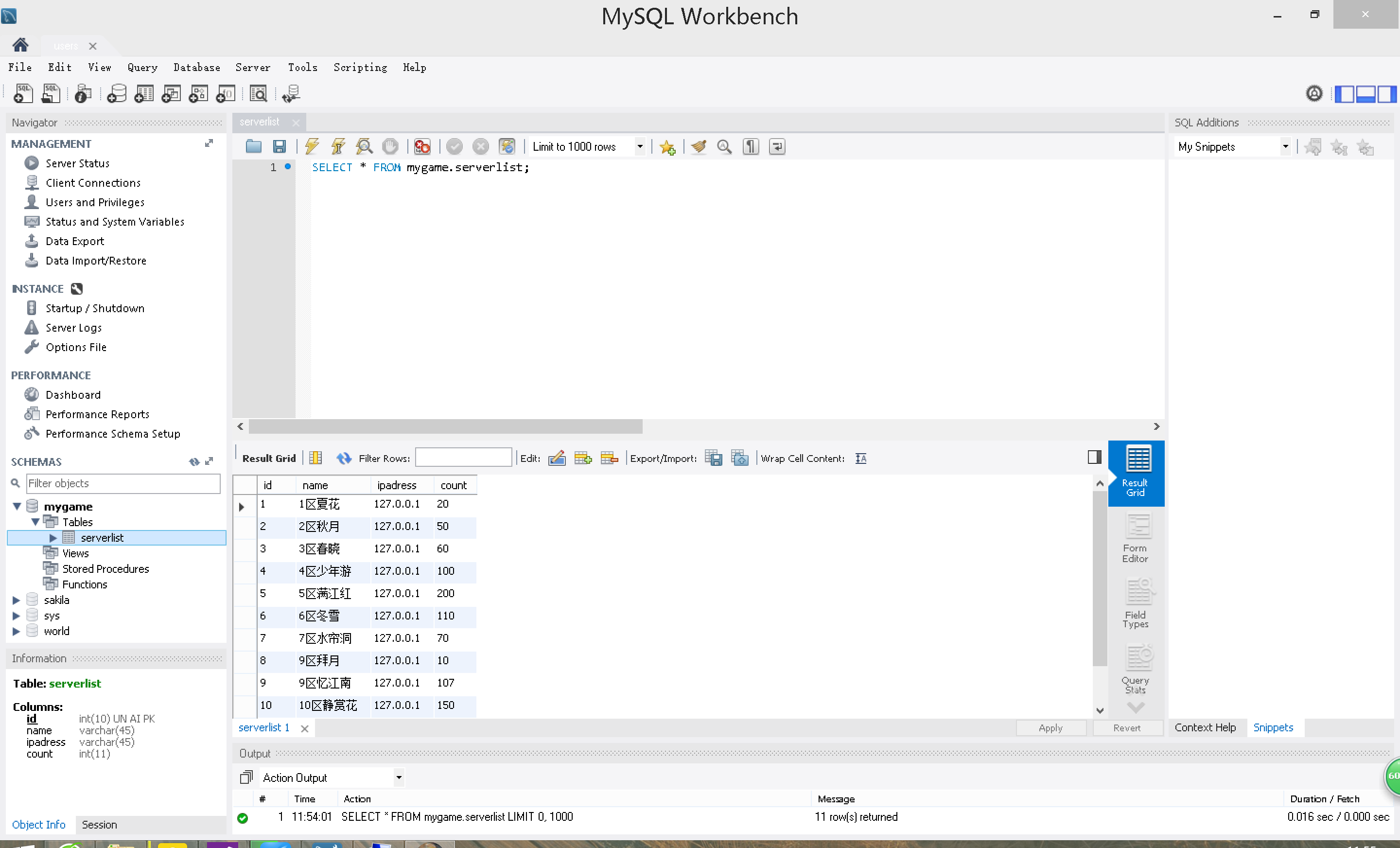
Task: Create new schema toolbar icon
Action: coord(117,93)
